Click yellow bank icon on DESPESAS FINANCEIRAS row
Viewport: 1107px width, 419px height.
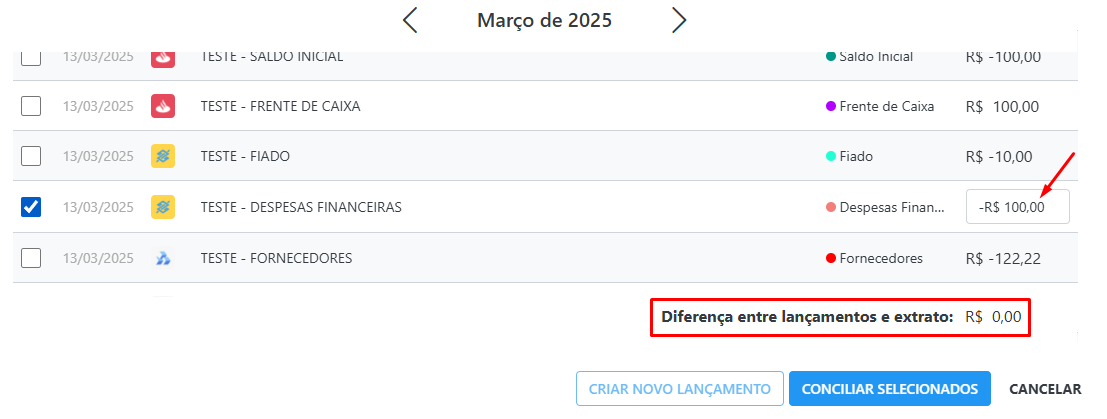[x=163, y=207]
